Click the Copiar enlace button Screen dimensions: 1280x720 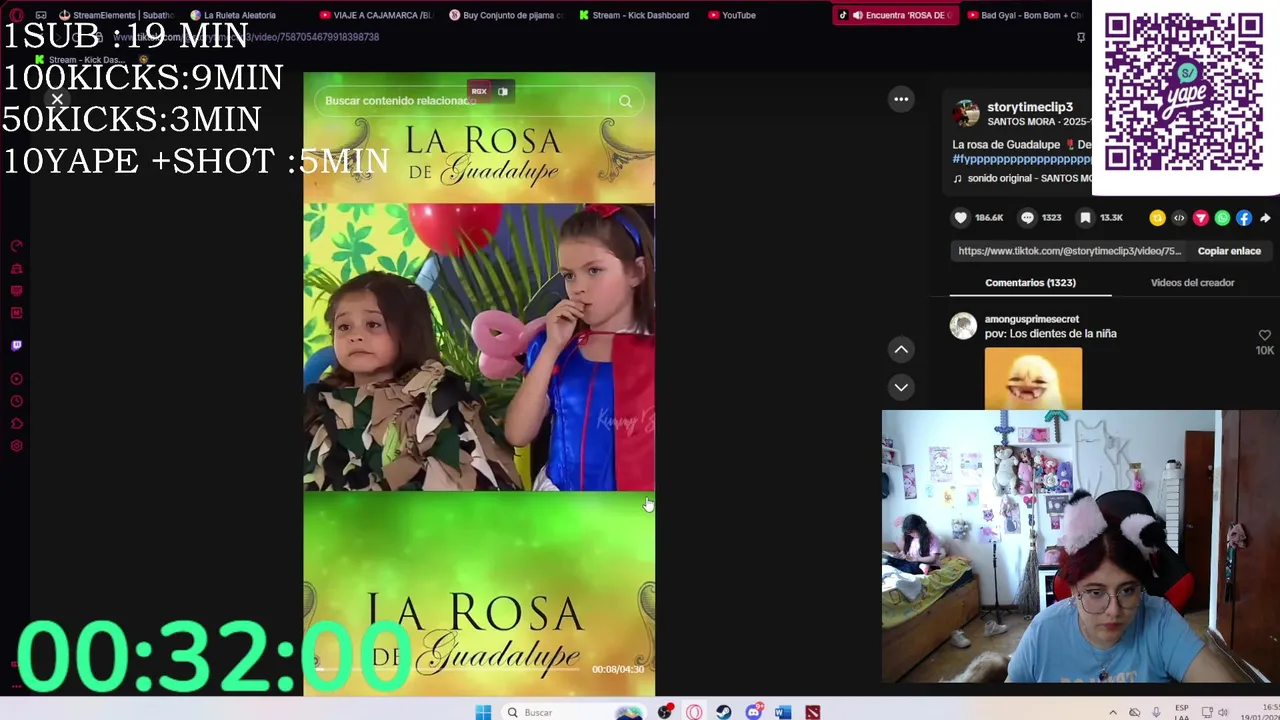(x=1229, y=251)
